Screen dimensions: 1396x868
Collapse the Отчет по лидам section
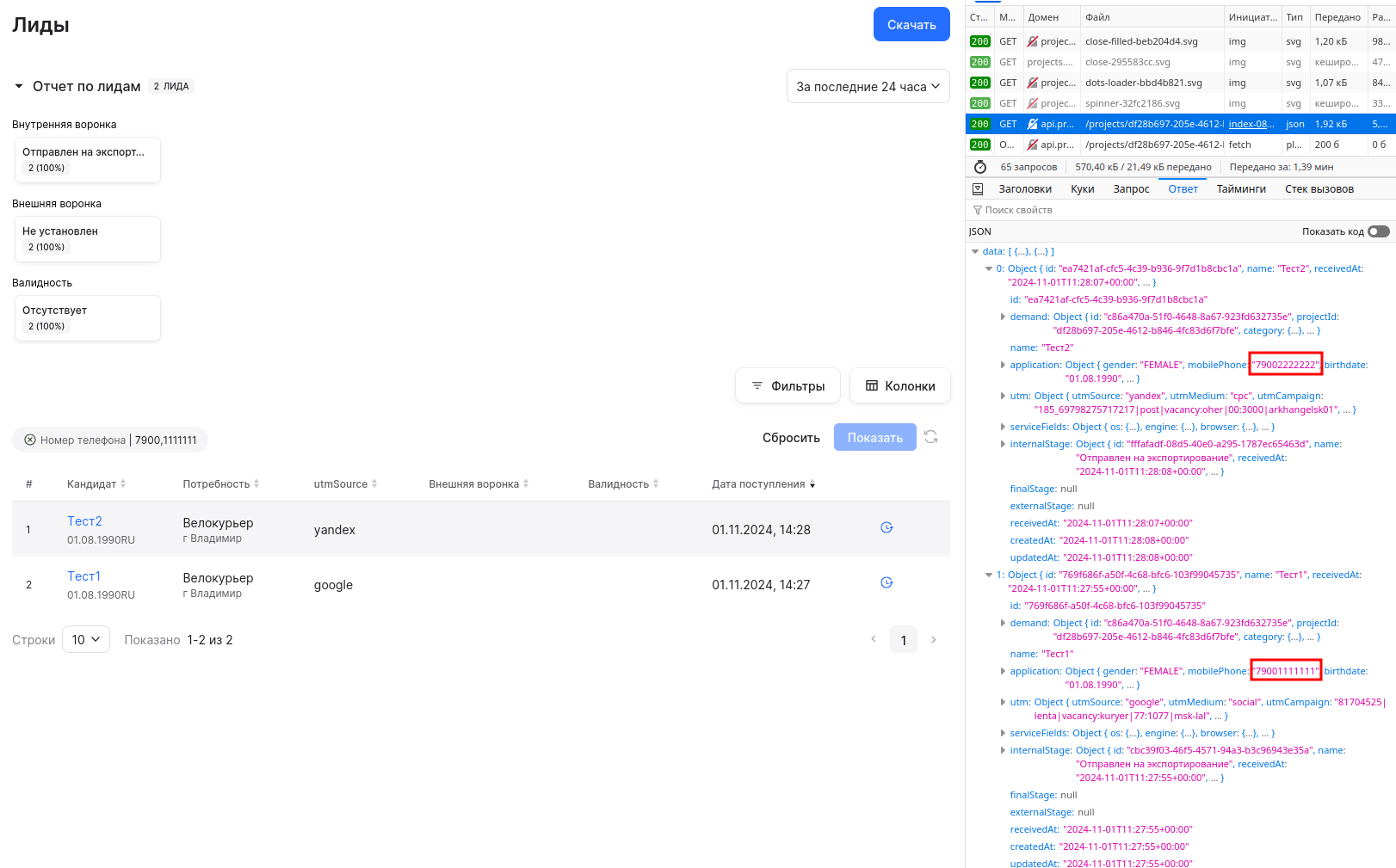coord(19,87)
